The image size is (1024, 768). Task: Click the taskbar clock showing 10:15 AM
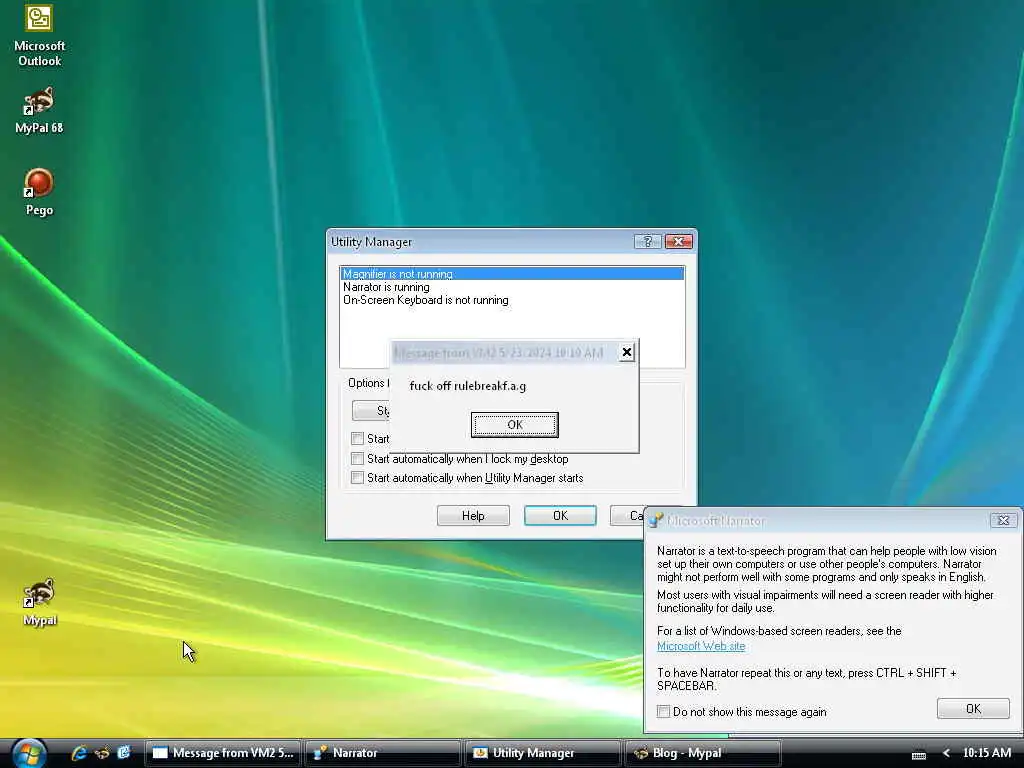coord(987,753)
